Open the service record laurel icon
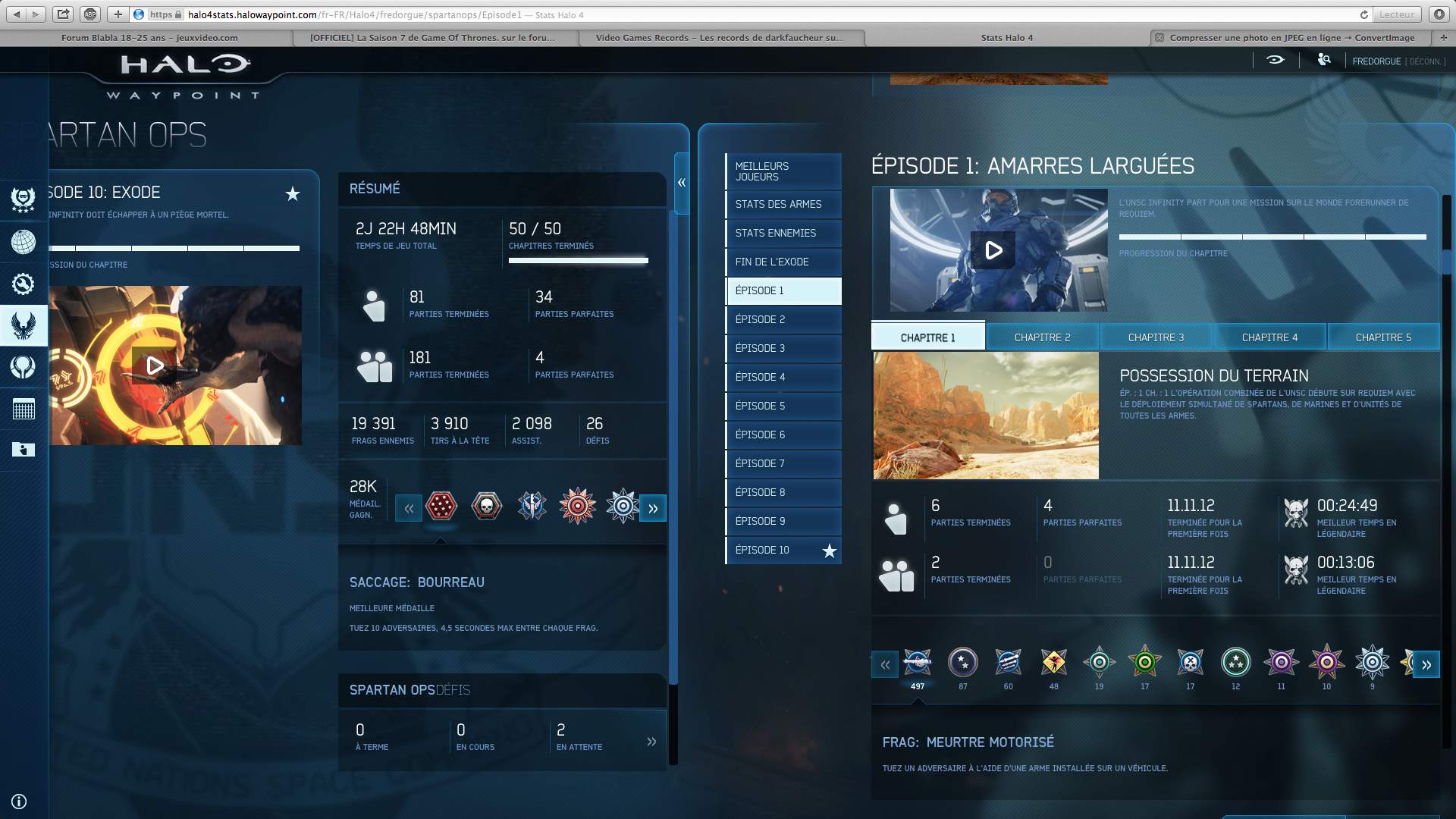Screen dimensions: 1456x819 click(23, 200)
